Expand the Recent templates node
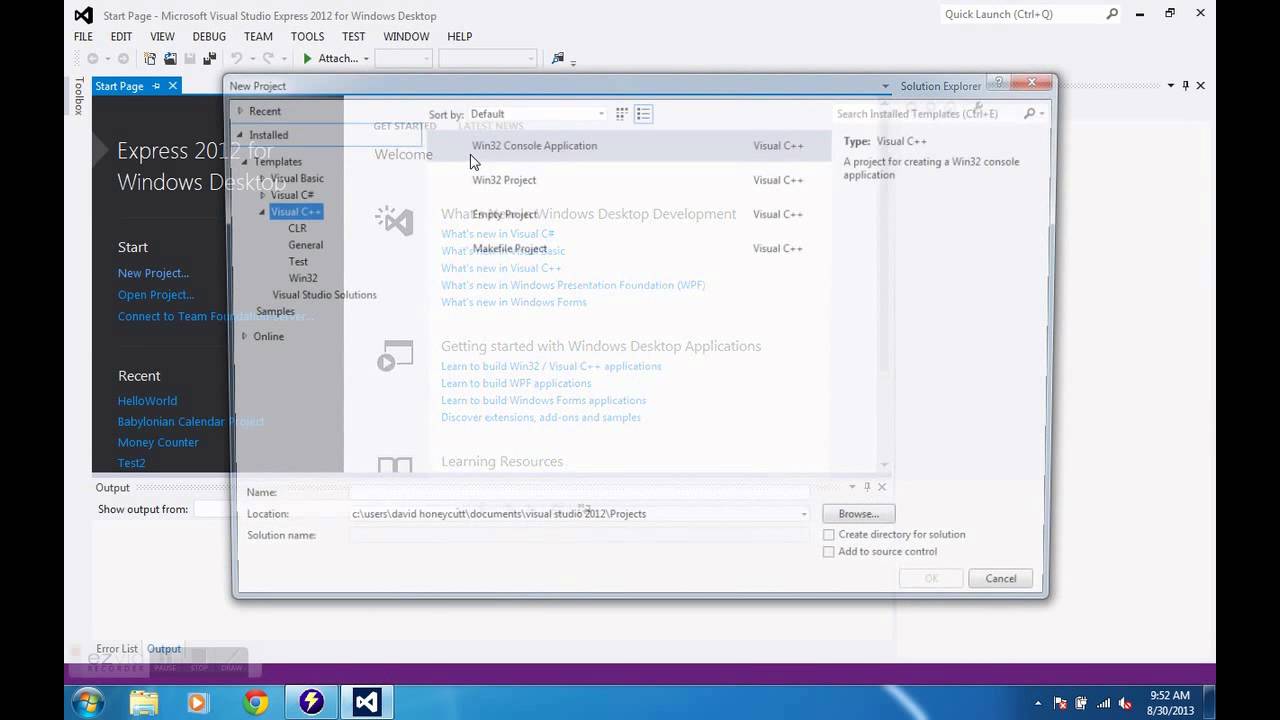The width and height of the screenshot is (1280, 720). (x=240, y=111)
